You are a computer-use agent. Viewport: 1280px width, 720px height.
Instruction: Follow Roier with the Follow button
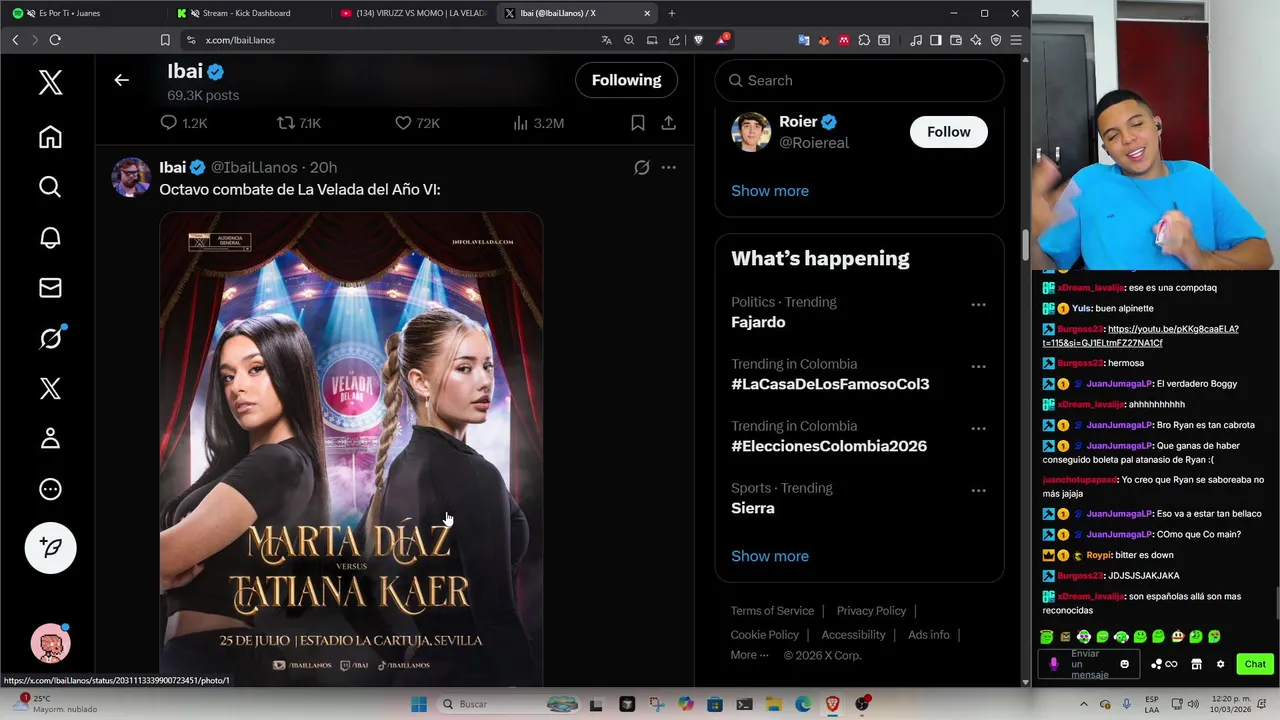click(949, 132)
